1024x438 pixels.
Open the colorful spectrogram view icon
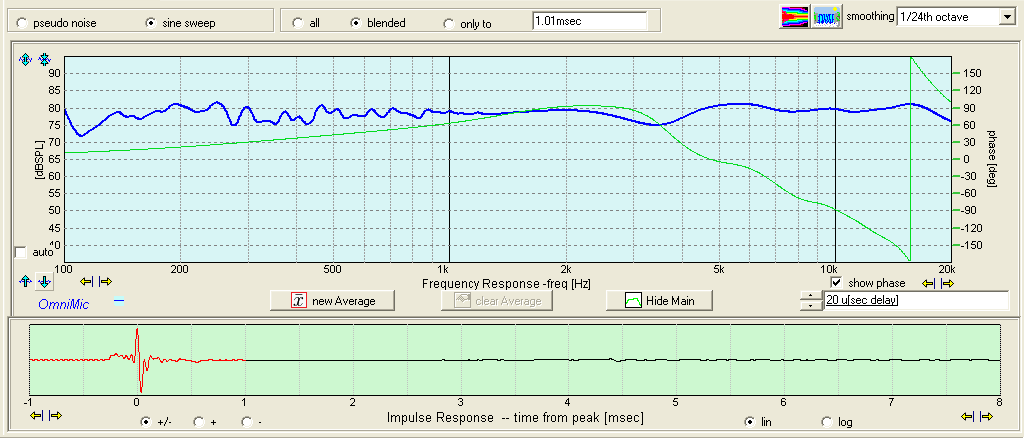click(794, 16)
